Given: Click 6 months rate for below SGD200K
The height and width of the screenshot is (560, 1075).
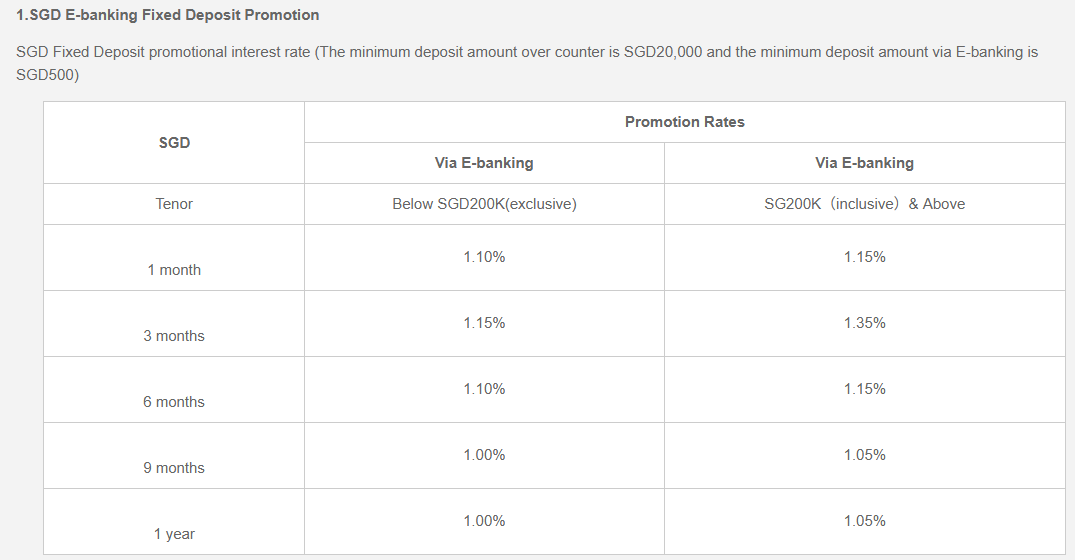Looking at the screenshot, I should coord(484,389).
